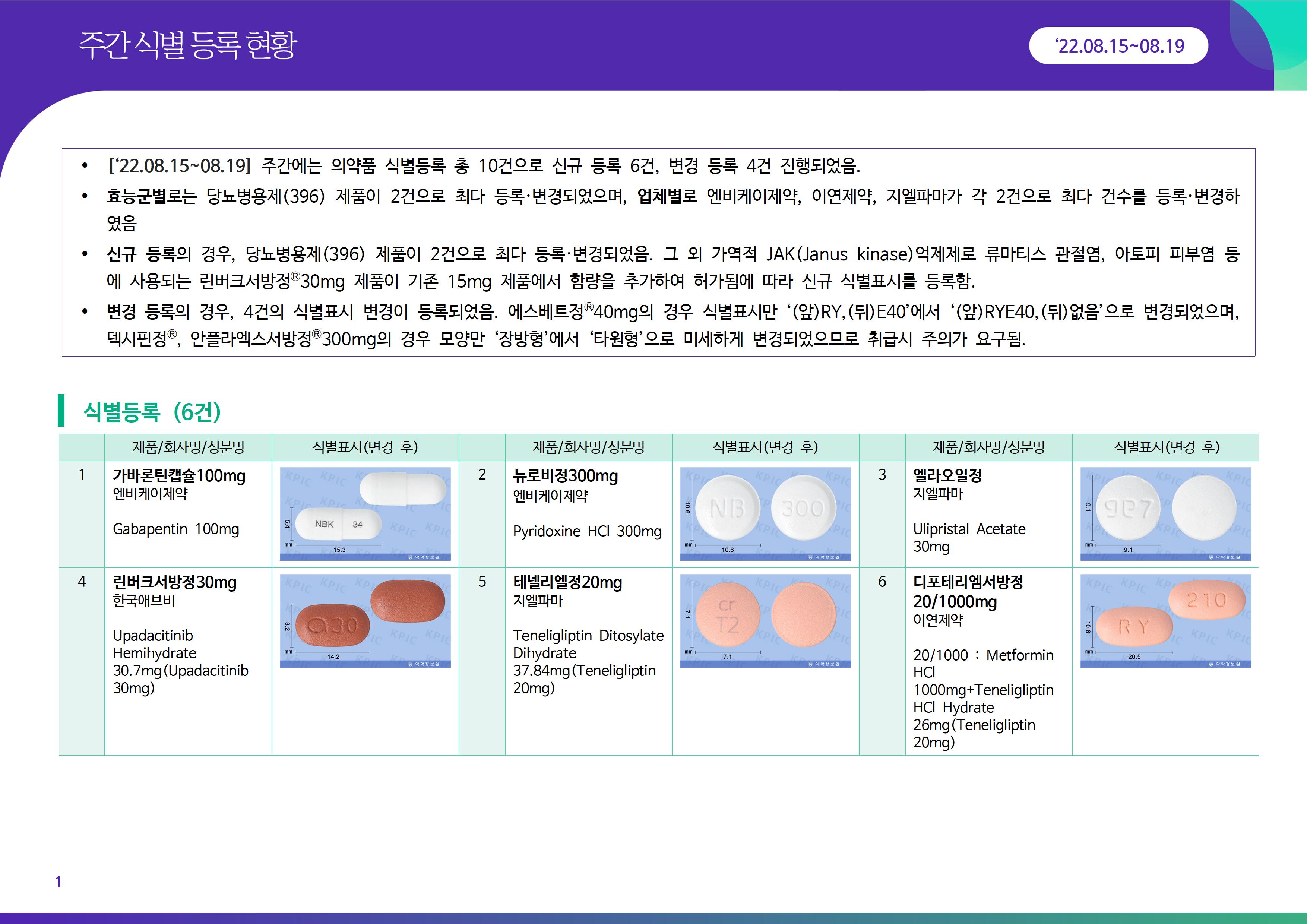This screenshot has width=1307, height=924.
Task: Click the 뉴로비정300mg tablet image
Action: [765, 513]
